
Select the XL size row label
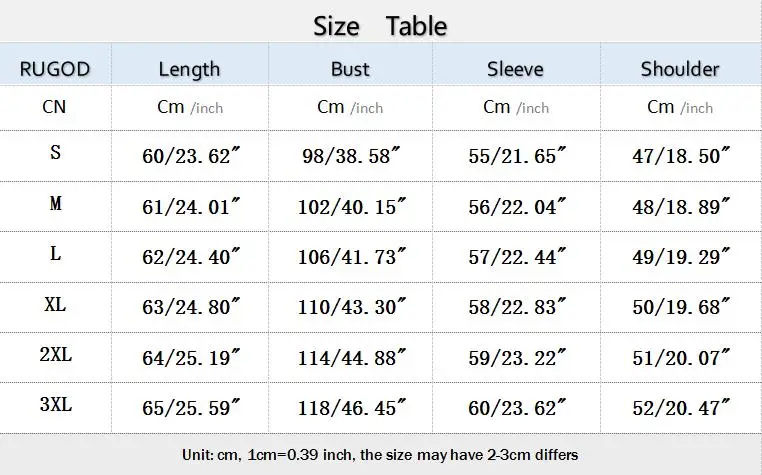(x=55, y=305)
